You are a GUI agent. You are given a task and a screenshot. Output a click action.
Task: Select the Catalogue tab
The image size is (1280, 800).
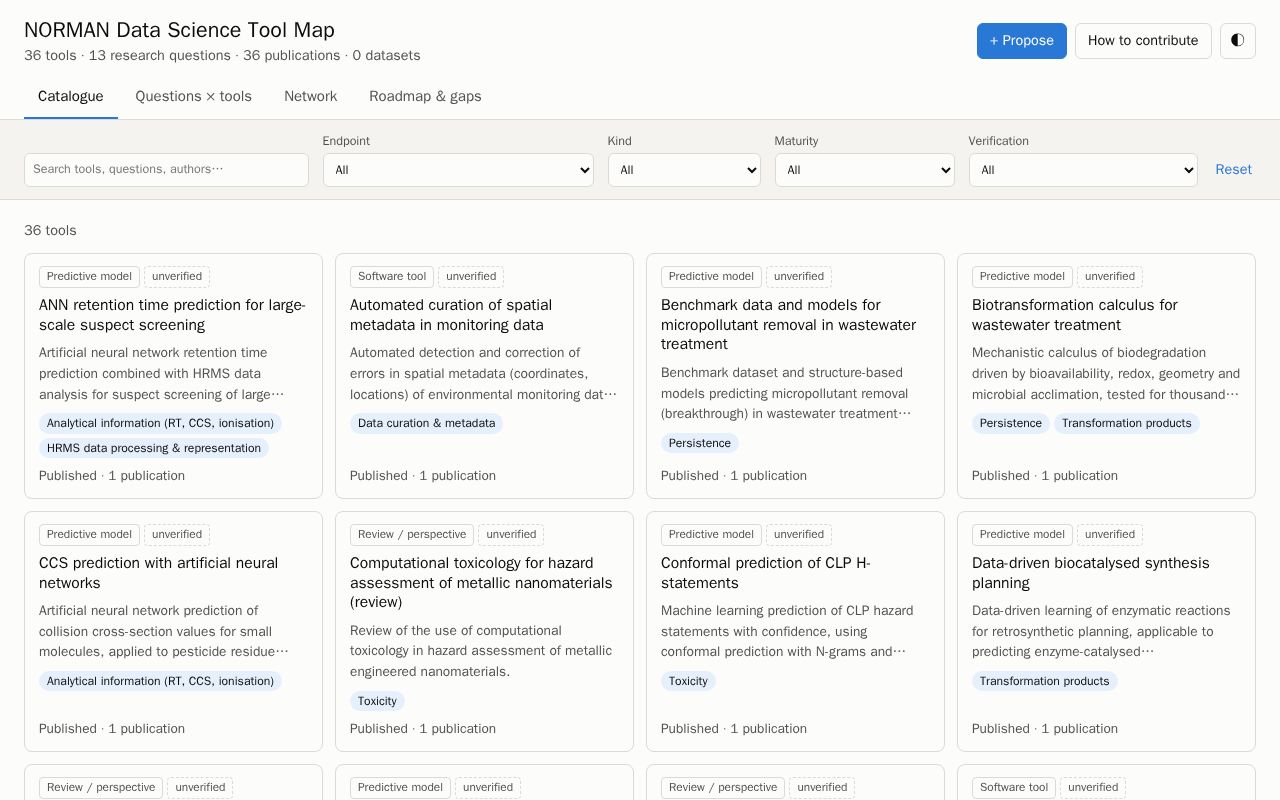[x=71, y=97]
